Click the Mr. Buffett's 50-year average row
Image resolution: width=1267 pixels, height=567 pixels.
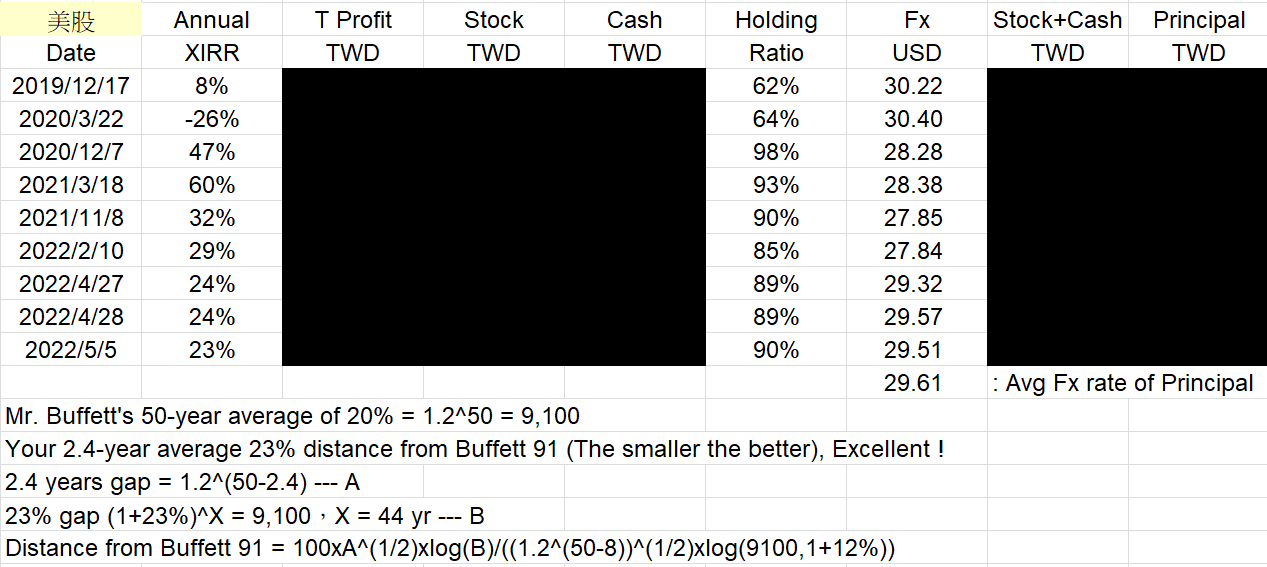[292, 416]
